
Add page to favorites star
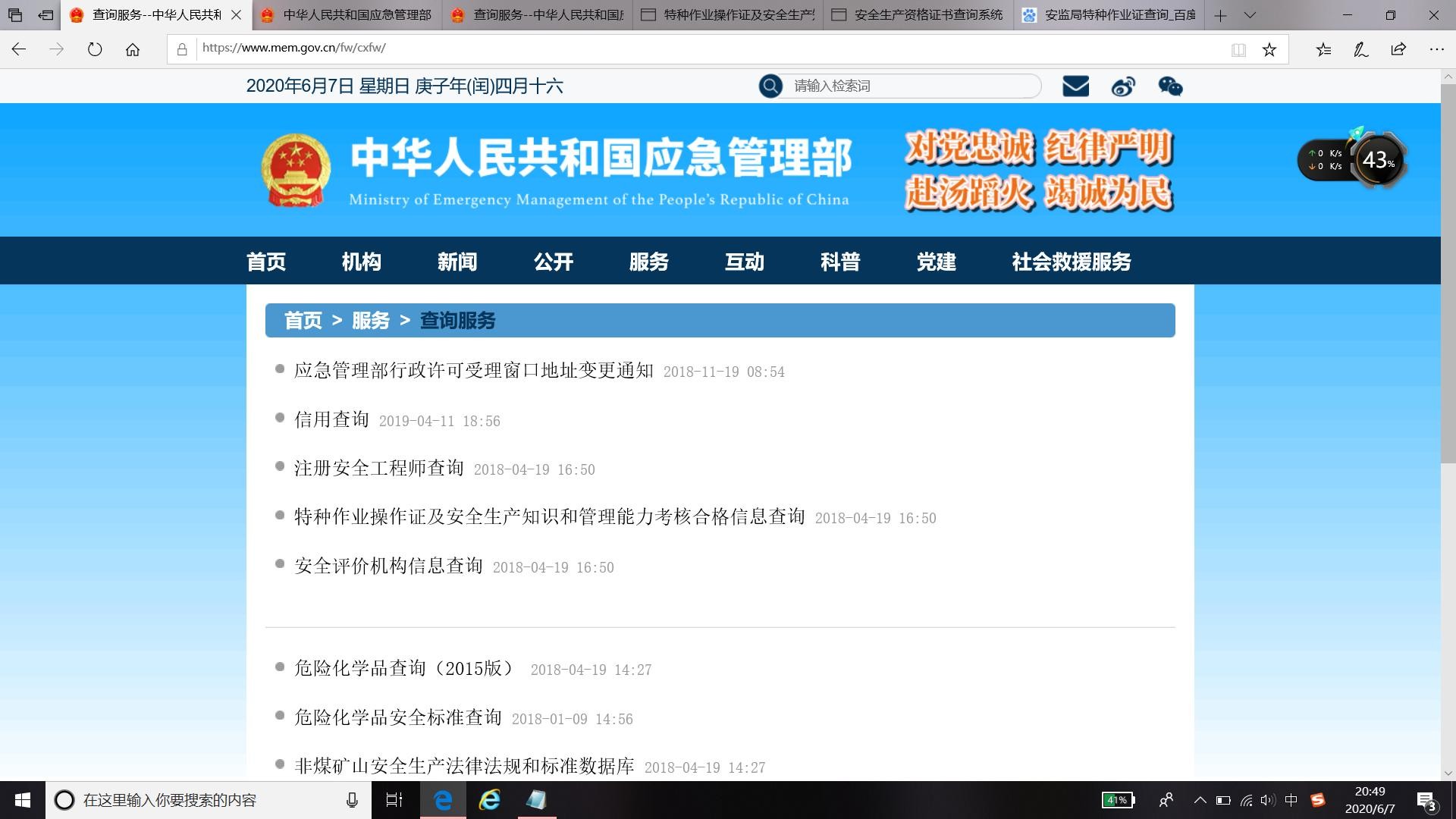(1269, 49)
